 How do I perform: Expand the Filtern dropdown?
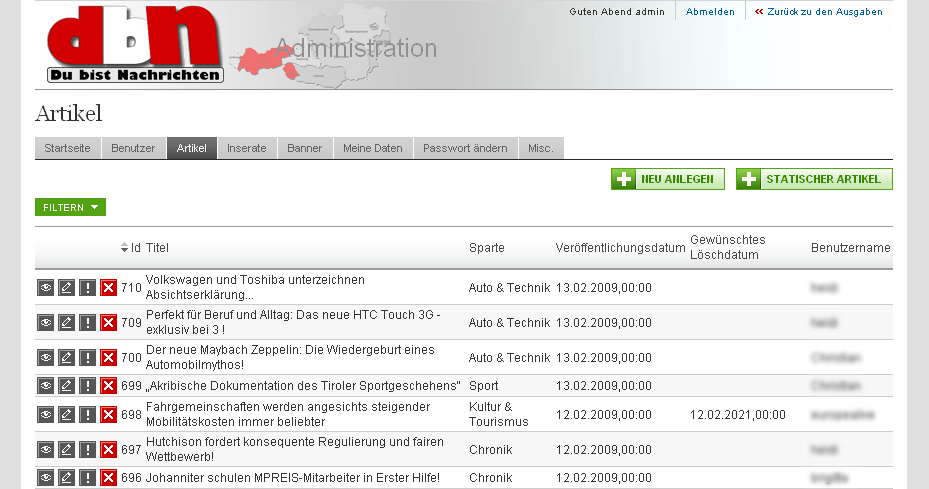[x=70, y=207]
